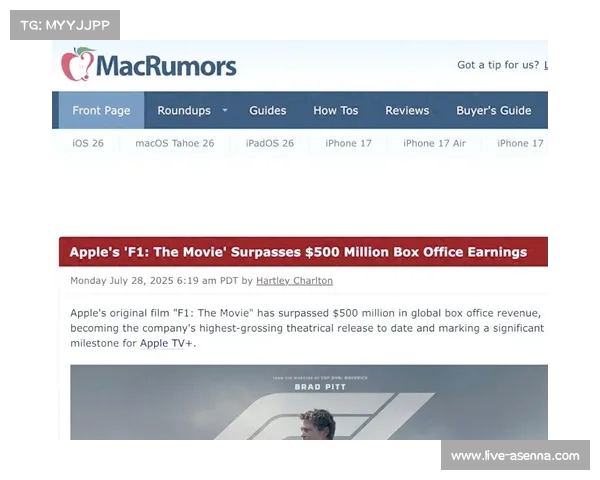This screenshot has height=480, width=600.
Task: Follow the Apple TV+ link in article
Action: (x=167, y=343)
